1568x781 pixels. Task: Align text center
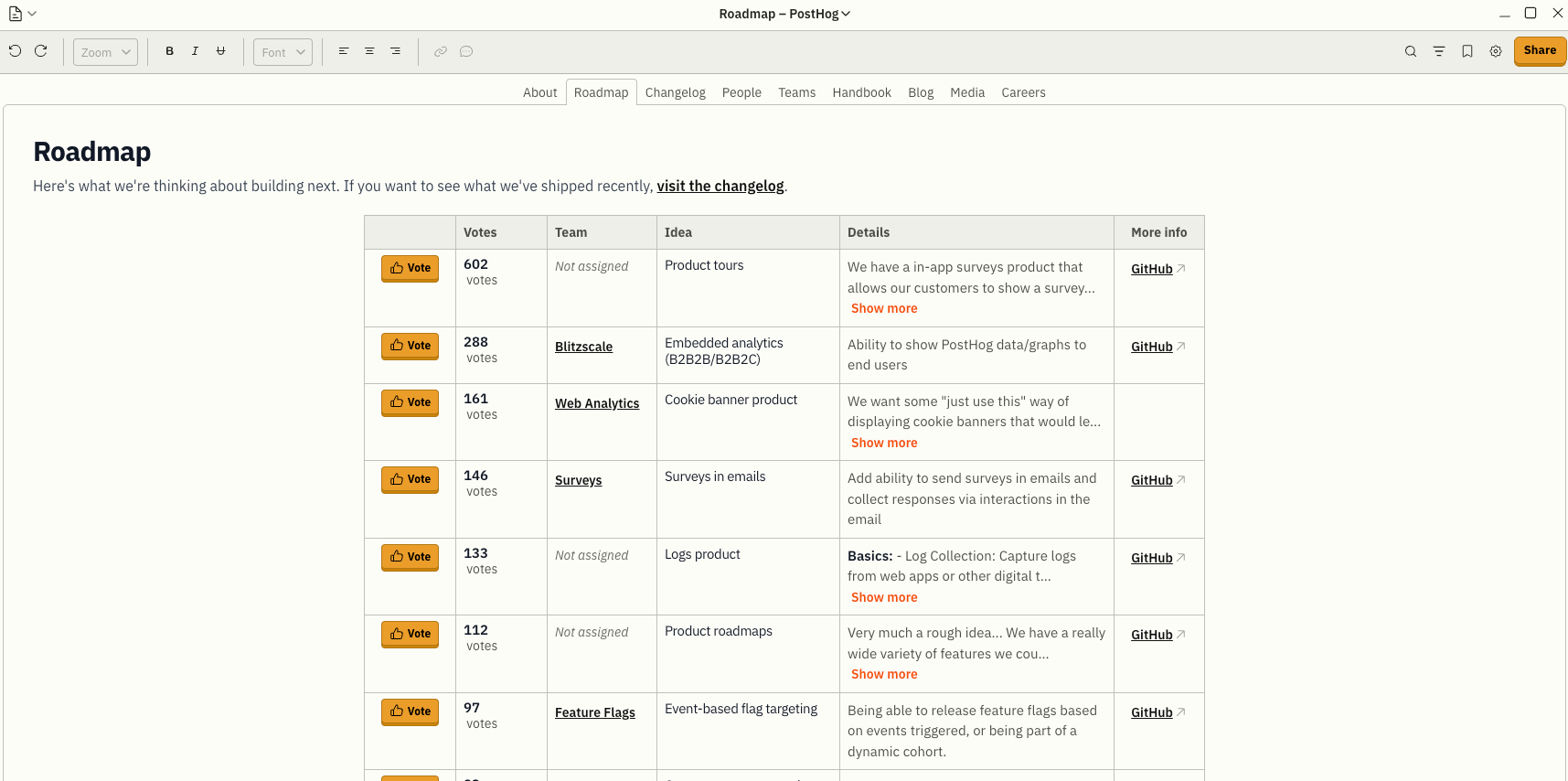(369, 51)
